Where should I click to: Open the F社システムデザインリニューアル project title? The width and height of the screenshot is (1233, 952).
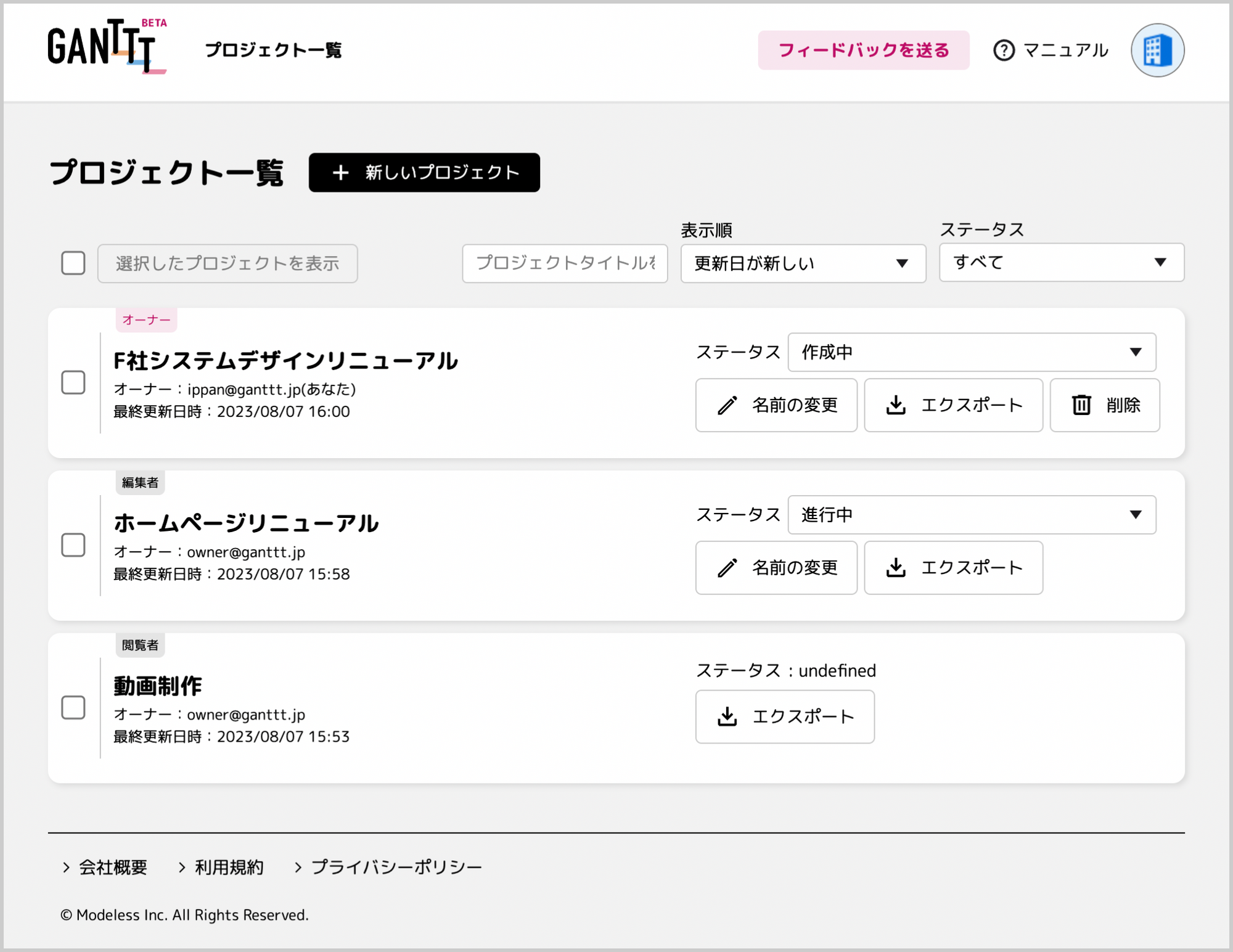click(x=285, y=361)
